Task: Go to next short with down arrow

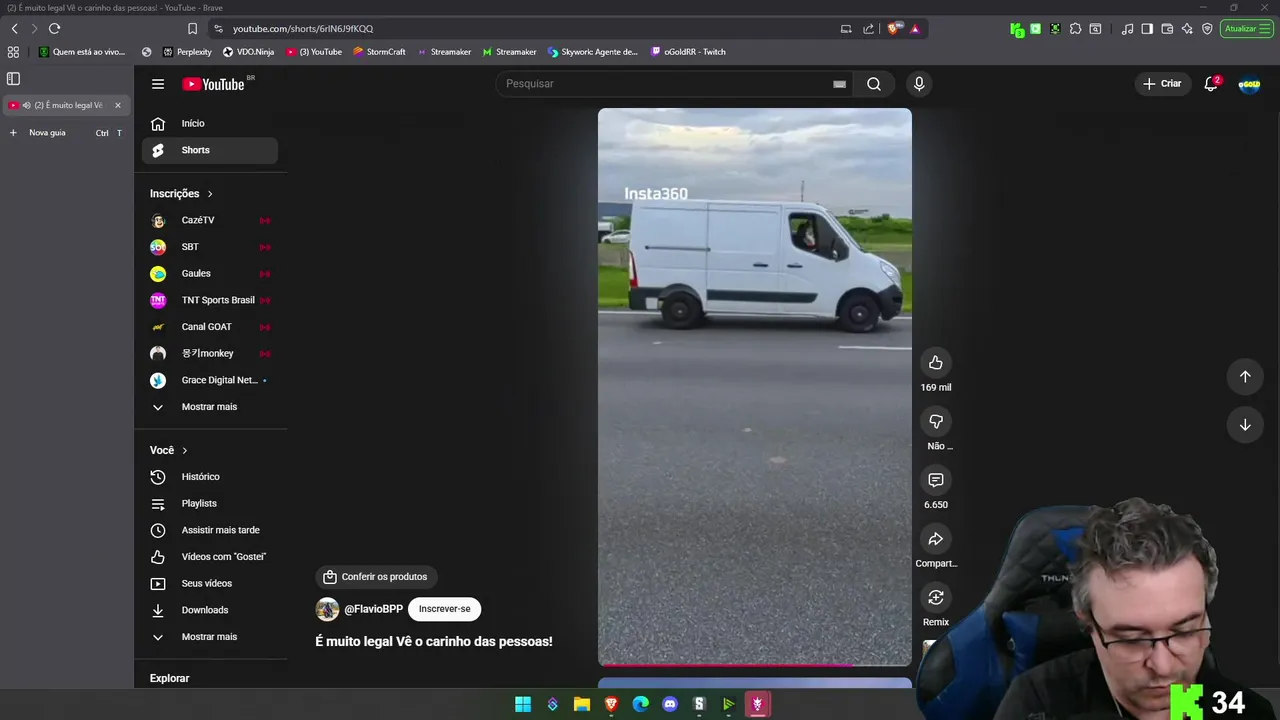Action: pyautogui.click(x=1245, y=425)
